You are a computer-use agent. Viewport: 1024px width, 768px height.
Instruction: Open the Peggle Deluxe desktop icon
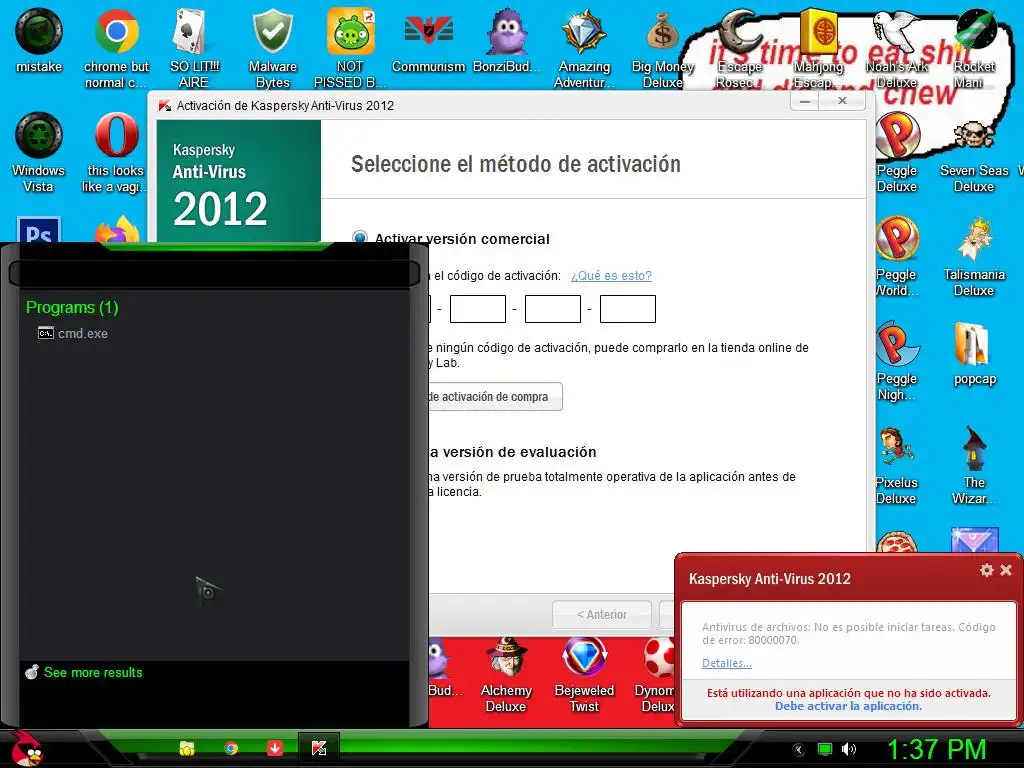coord(897,152)
